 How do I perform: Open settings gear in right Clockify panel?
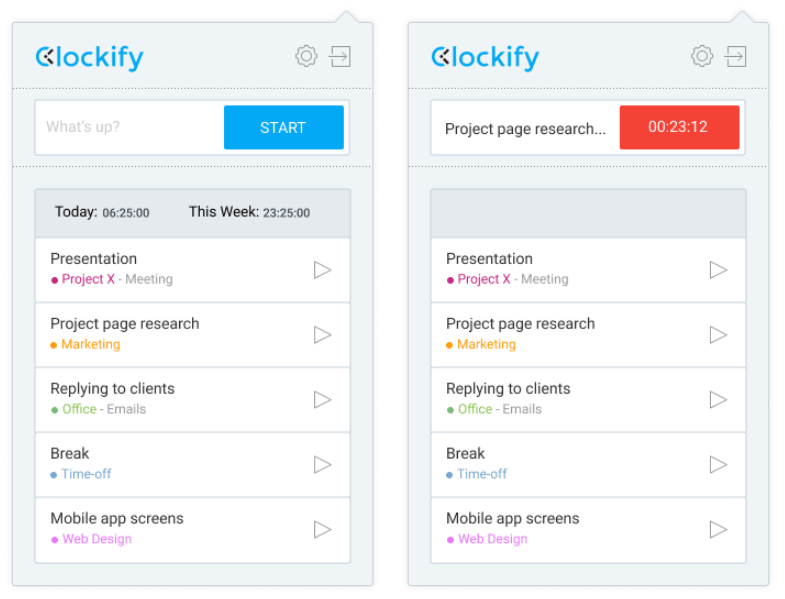[x=702, y=56]
